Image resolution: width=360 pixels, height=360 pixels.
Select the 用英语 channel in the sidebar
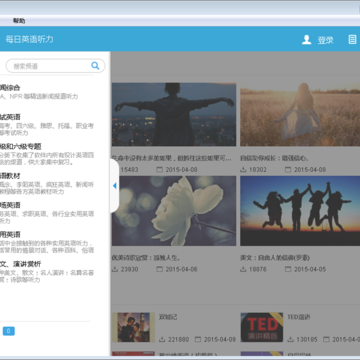[10, 234]
